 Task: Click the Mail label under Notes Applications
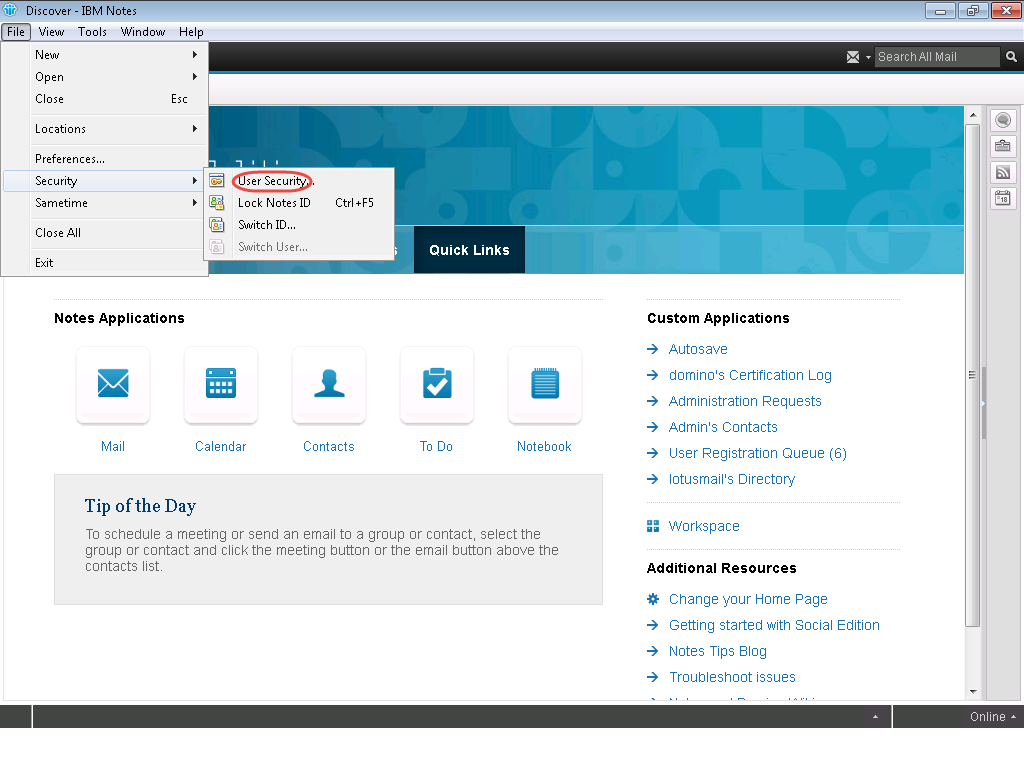click(x=113, y=447)
